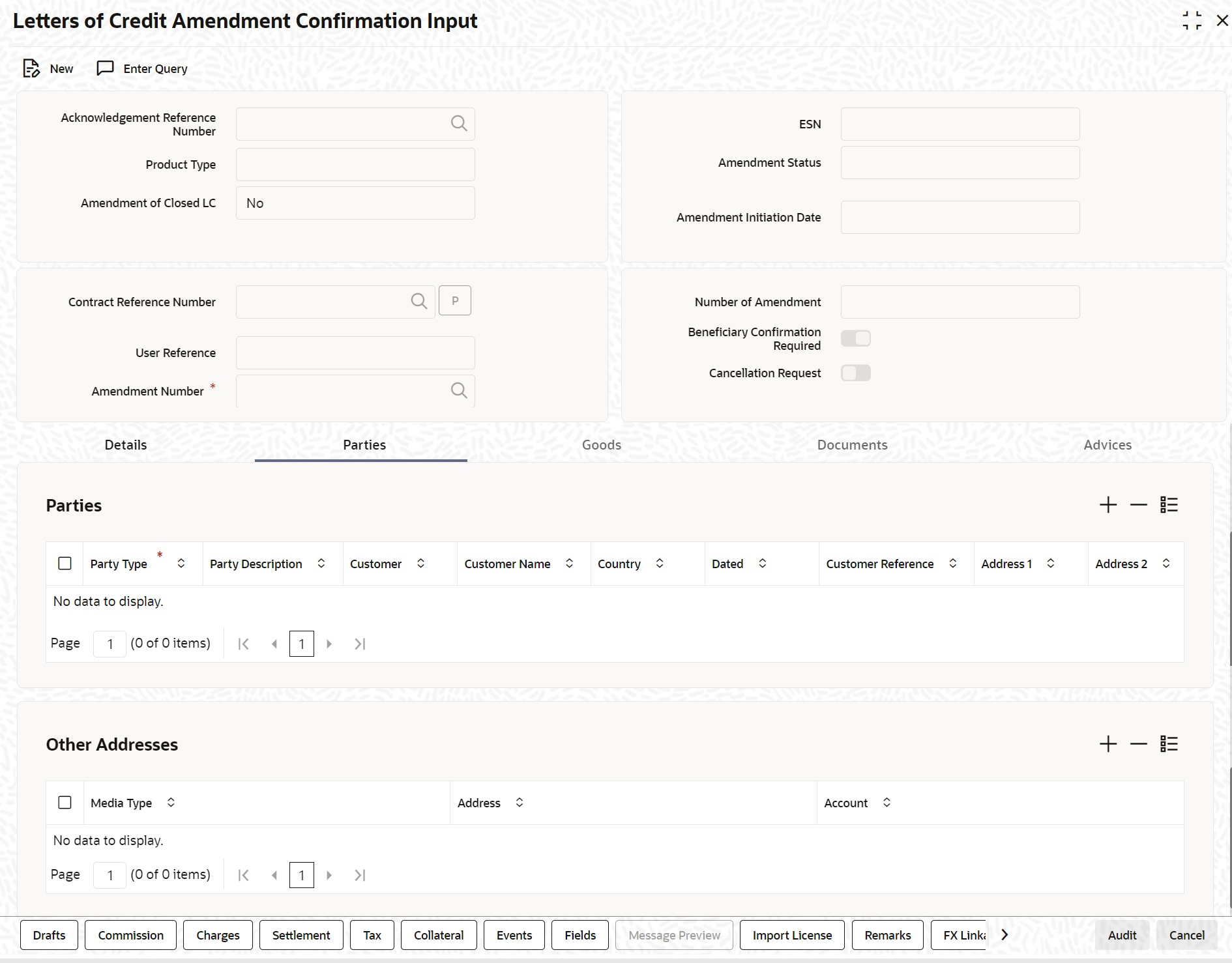1232x963 pixels.
Task: Click the Cancel button
Action: tap(1187, 935)
